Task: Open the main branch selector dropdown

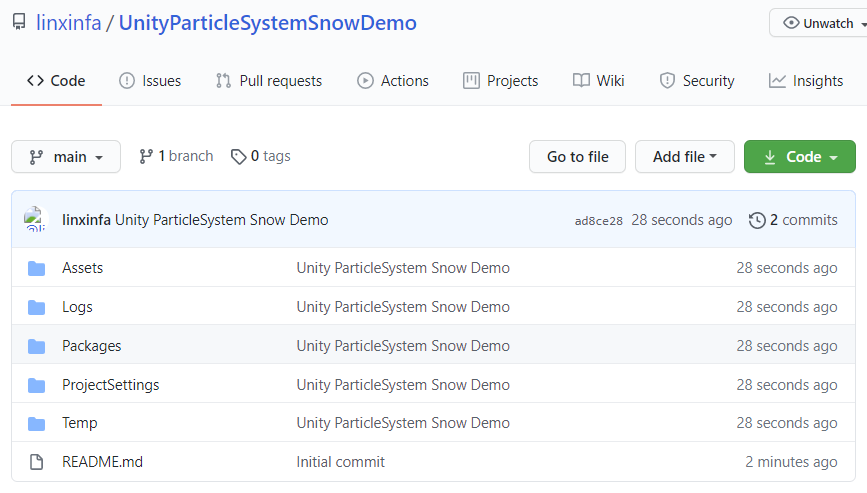Action: click(66, 156)
